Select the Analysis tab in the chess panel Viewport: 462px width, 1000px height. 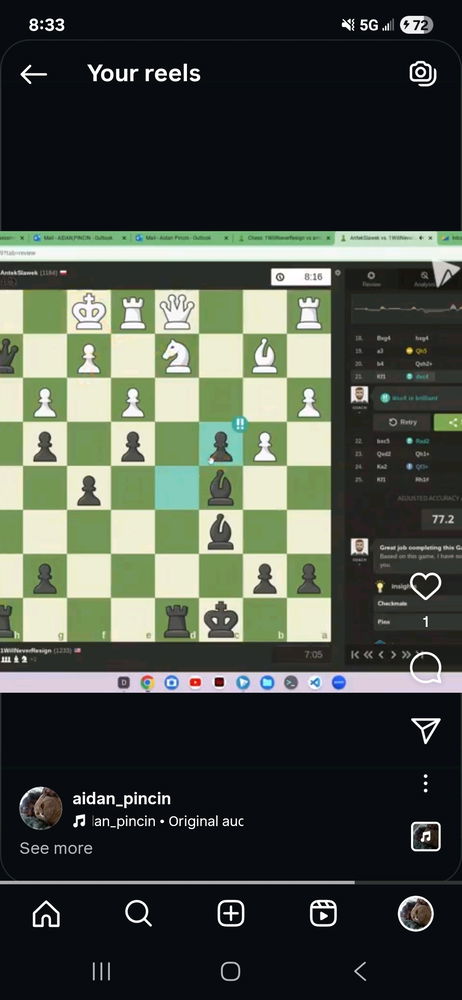[x=425, y=279]
